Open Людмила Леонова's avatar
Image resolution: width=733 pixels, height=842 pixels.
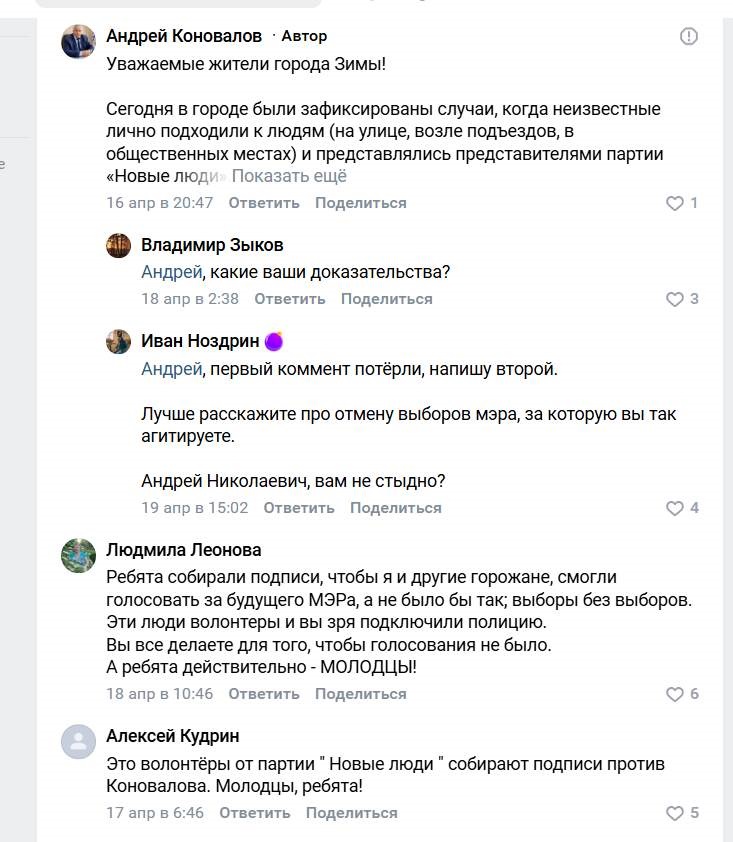pos(79,555)
